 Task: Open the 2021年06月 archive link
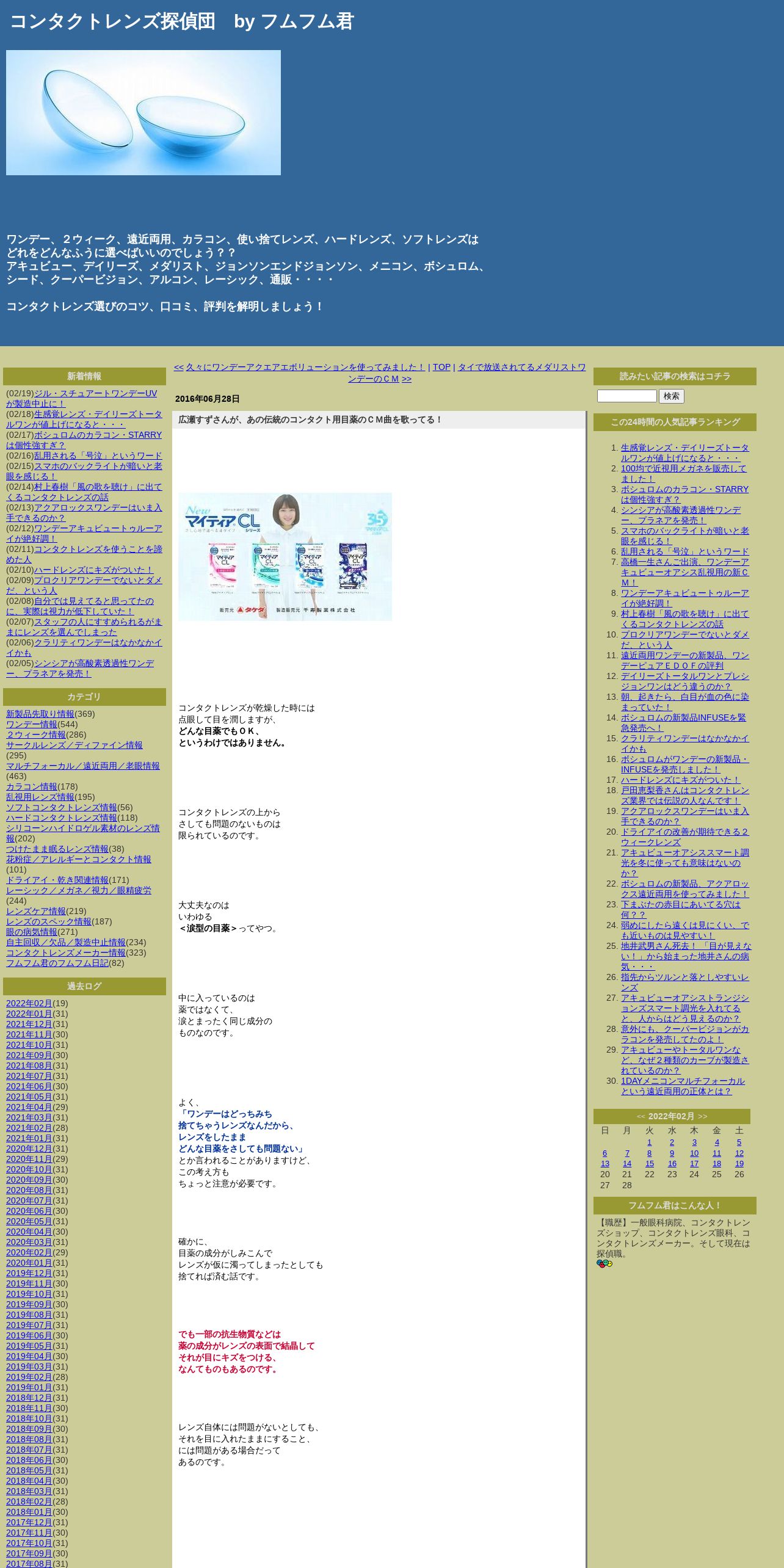[x=29, y=1086]
